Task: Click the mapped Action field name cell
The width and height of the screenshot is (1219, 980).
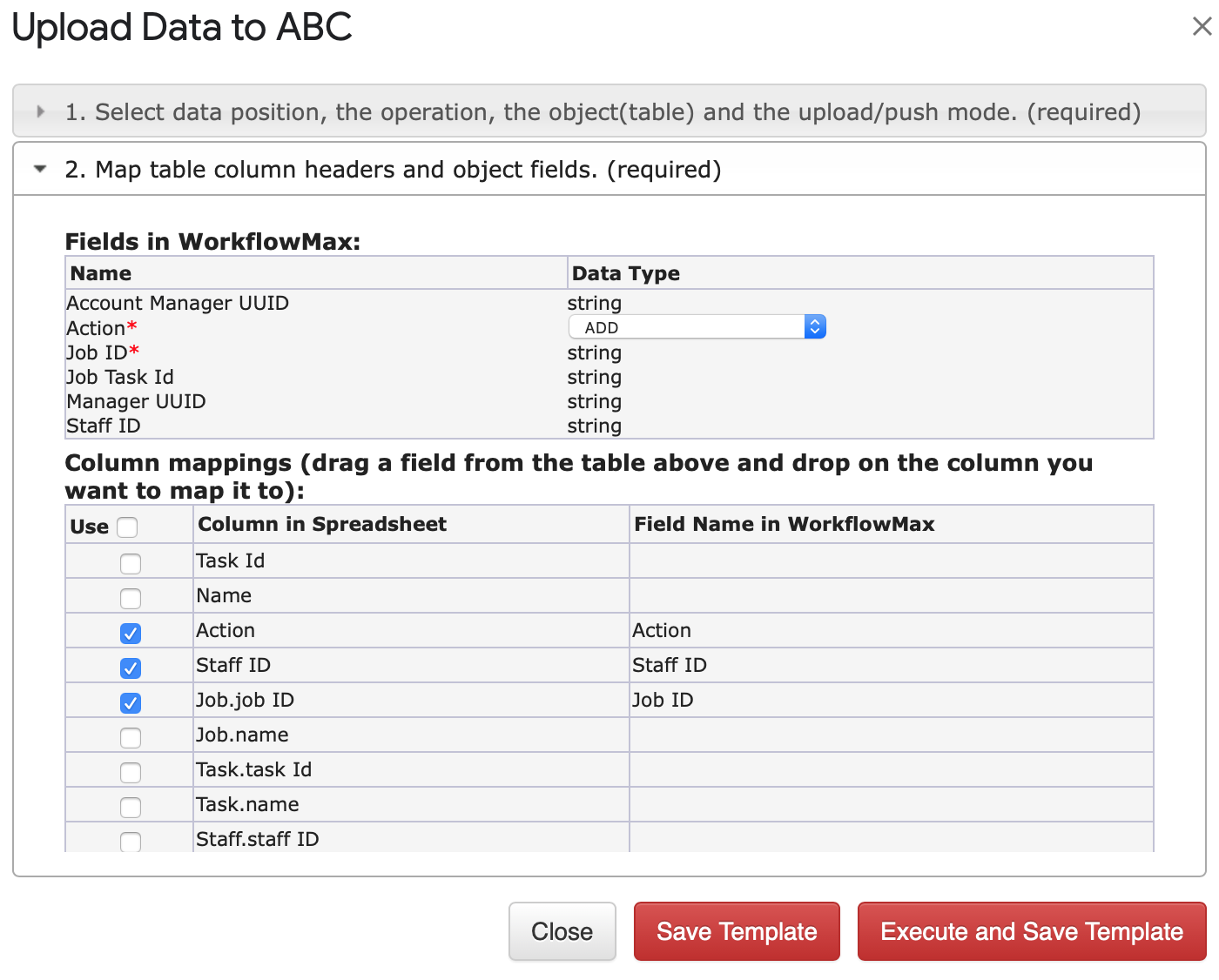Action: (x=892, y=630)
